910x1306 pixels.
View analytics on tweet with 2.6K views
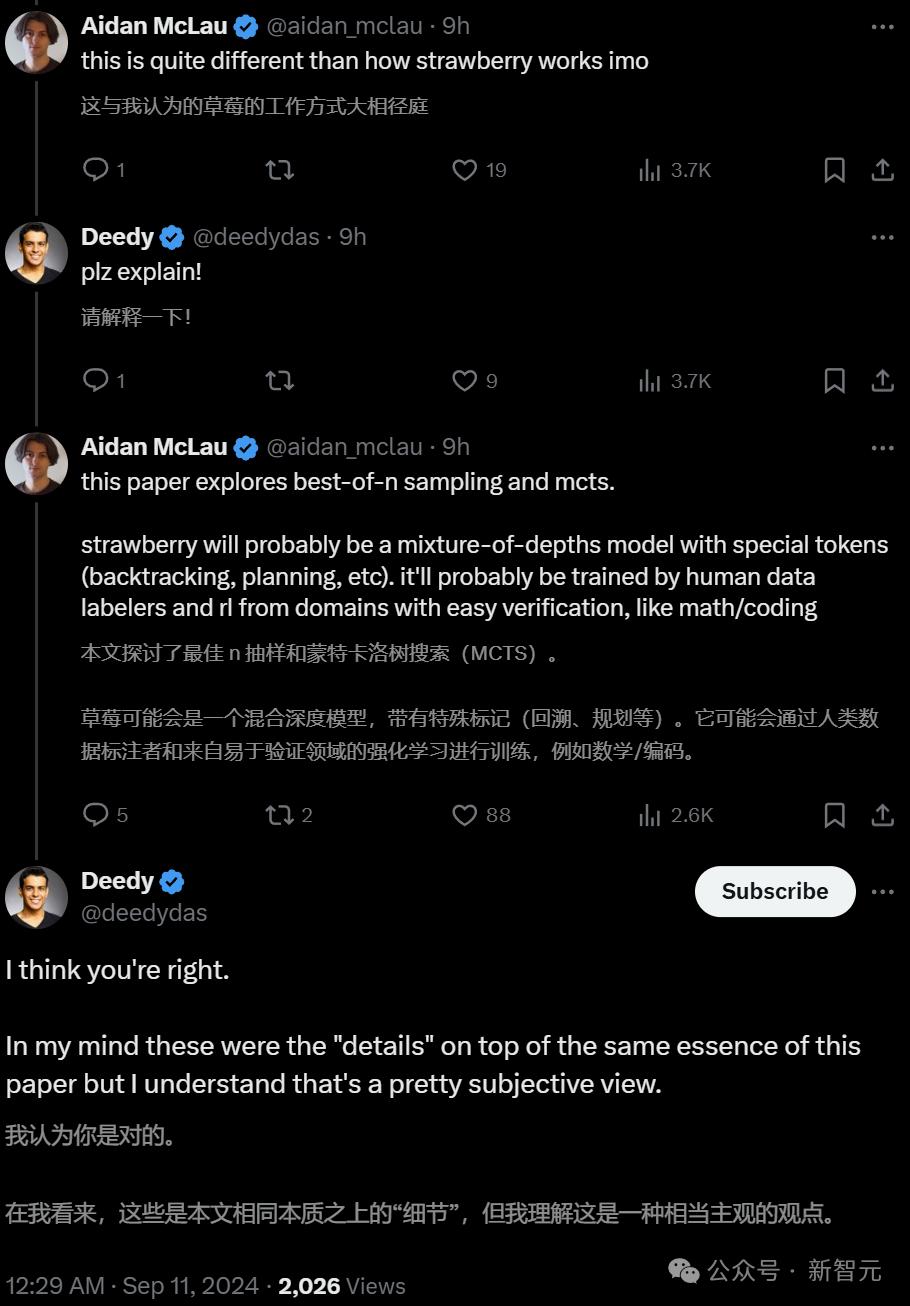pos(650,815)
